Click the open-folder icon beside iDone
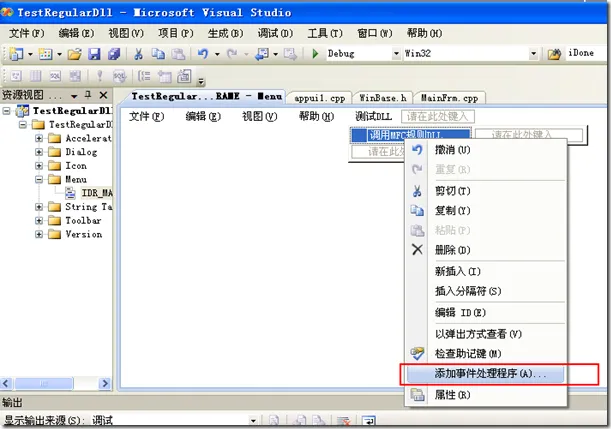 [554, 54]
